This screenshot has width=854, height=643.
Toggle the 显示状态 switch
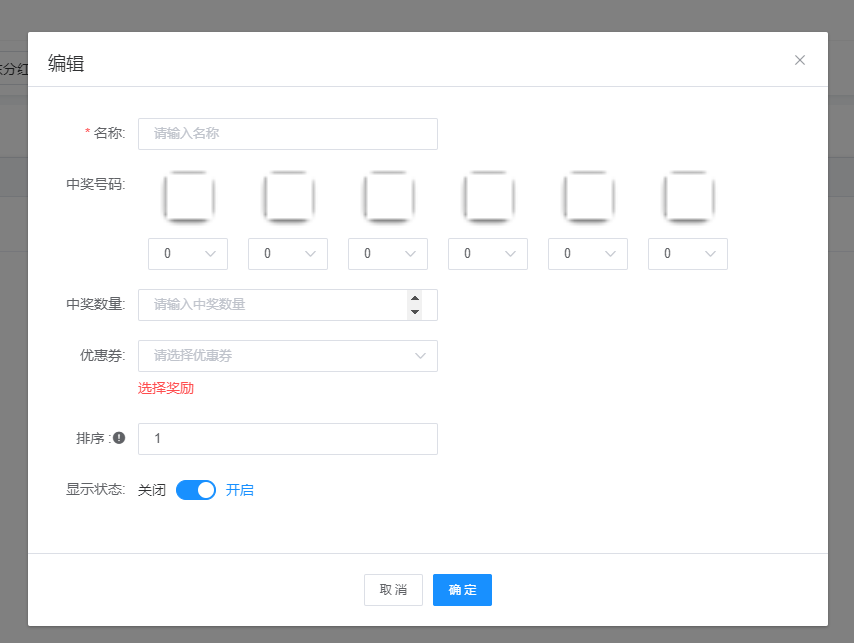(x=196, y=490)
